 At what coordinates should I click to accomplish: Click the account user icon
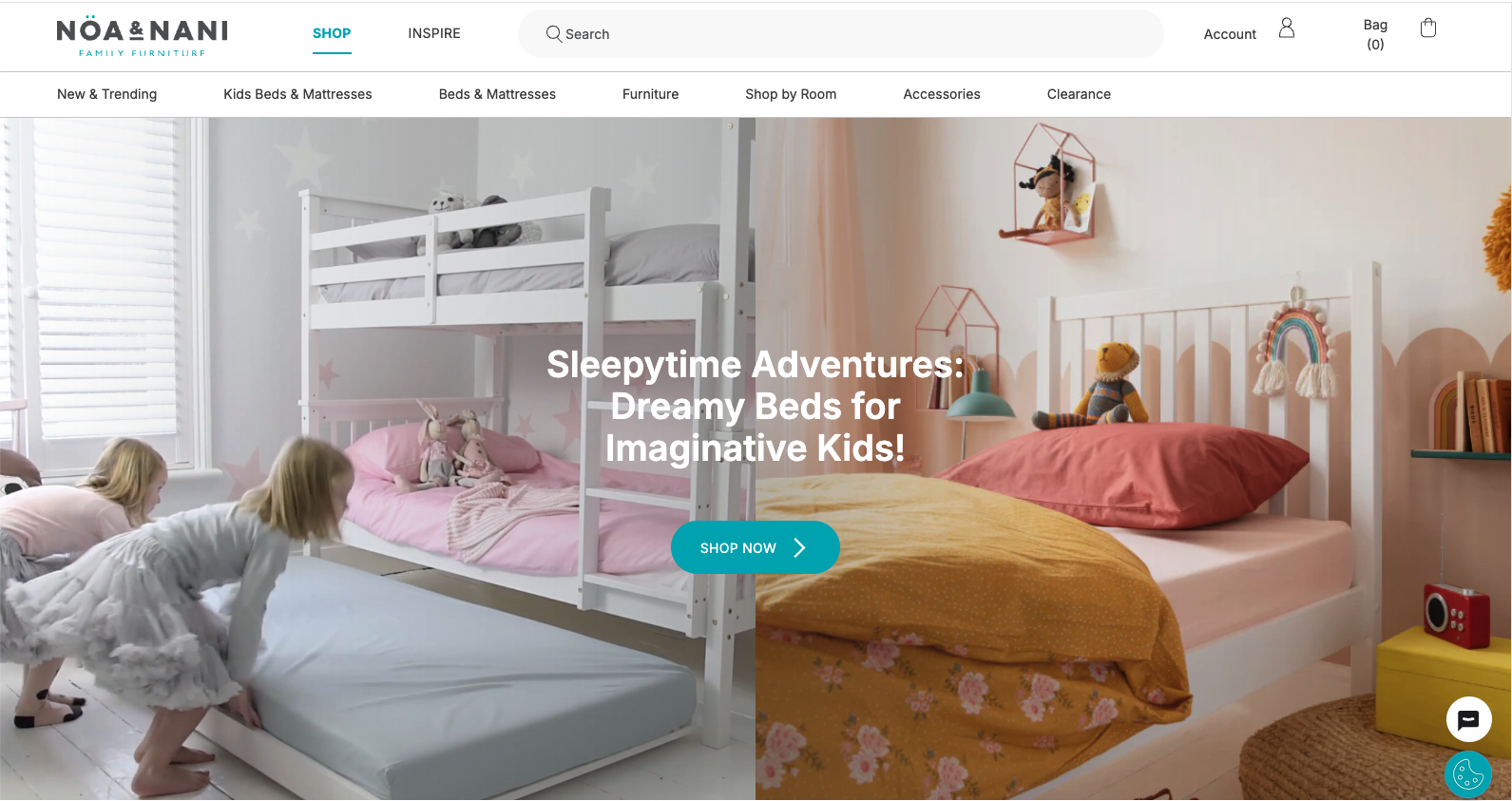tap(1287, 29)
